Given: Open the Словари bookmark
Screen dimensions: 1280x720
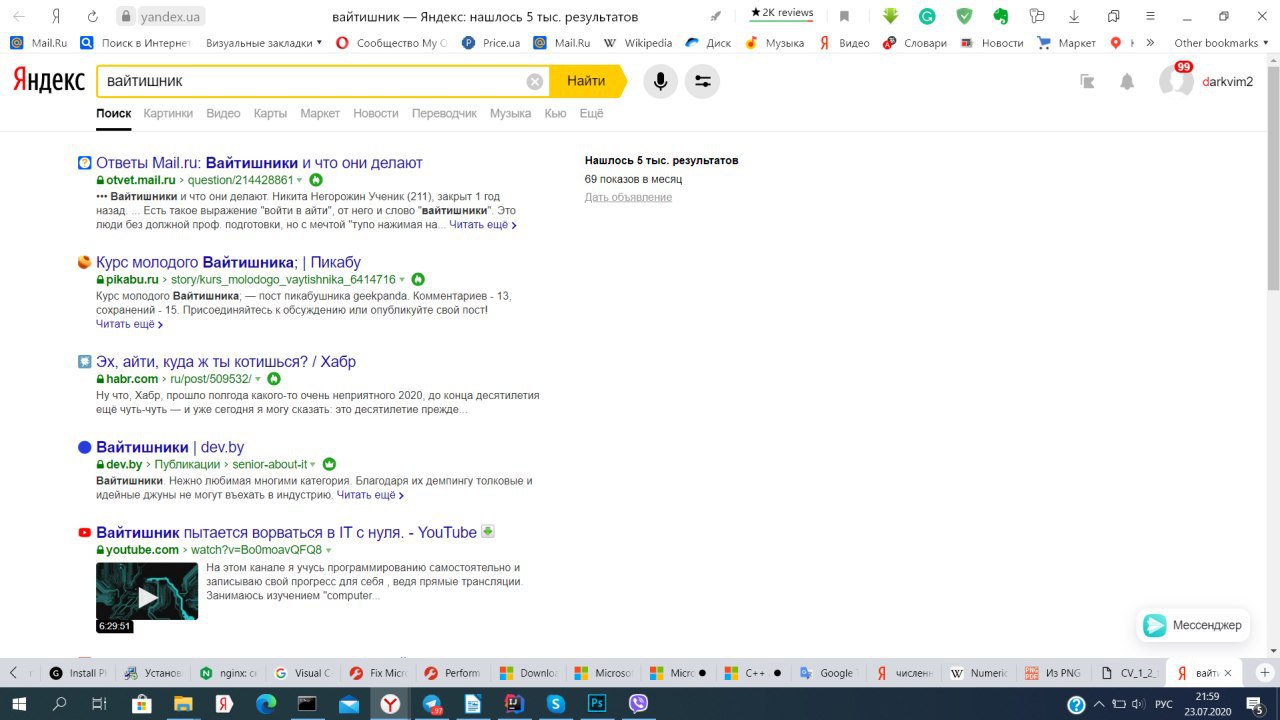Looking at the screenshot, I should click(915, 43).
